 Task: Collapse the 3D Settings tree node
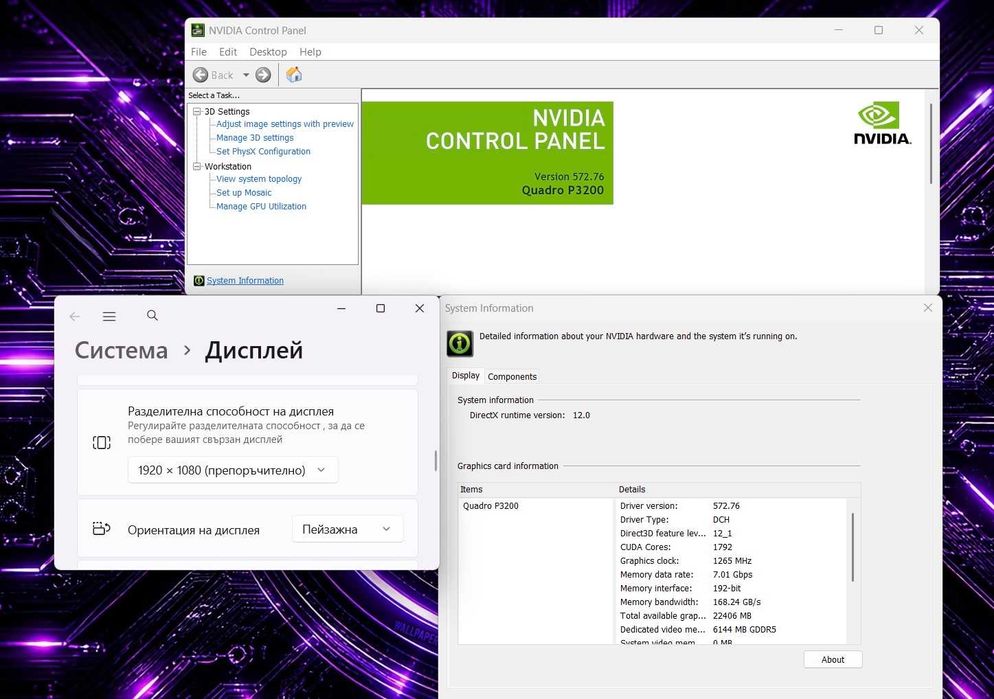tap(197, 112)
